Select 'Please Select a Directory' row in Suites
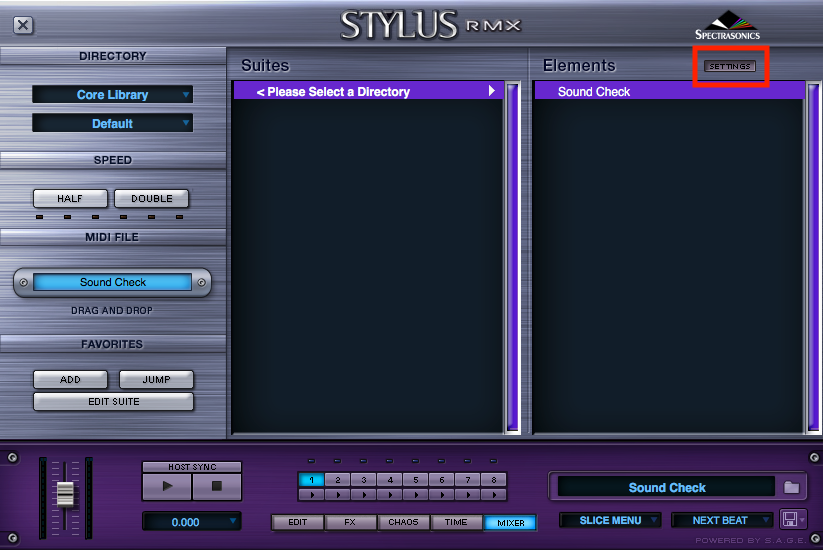Image resolution: width=823 pixels, height=550 pixels. coord(368,91)
